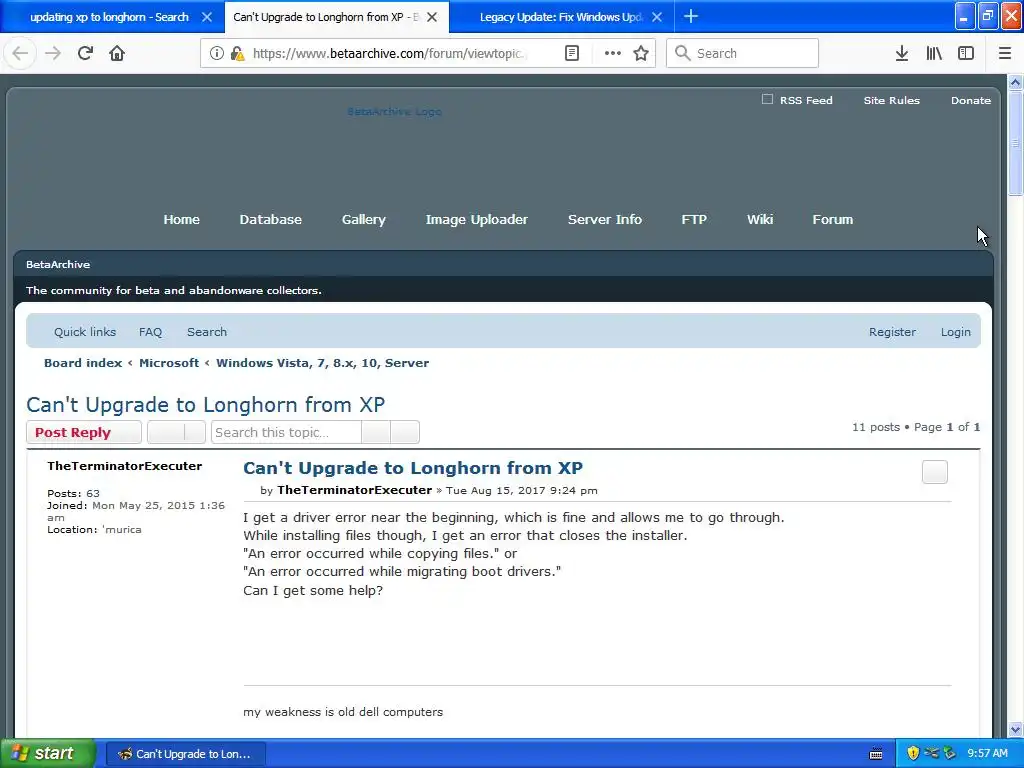Open the Windows start button

47,753
